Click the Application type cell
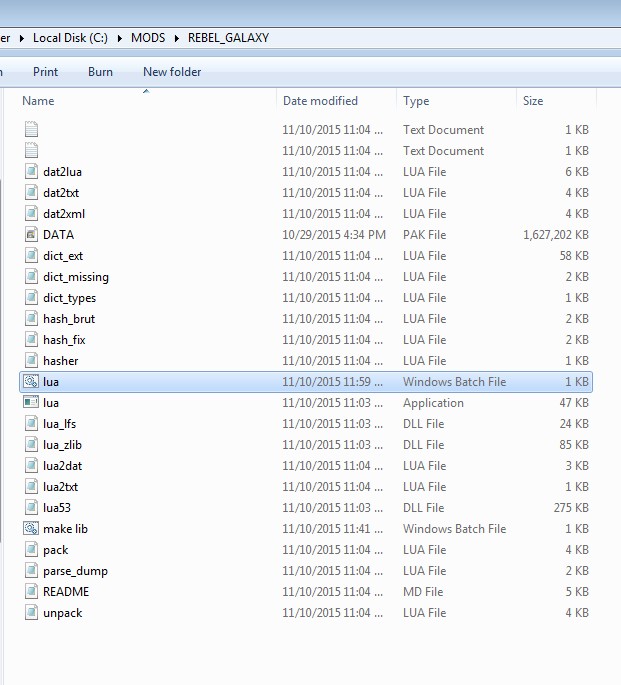The image size is (621, 685). point(433,403)
